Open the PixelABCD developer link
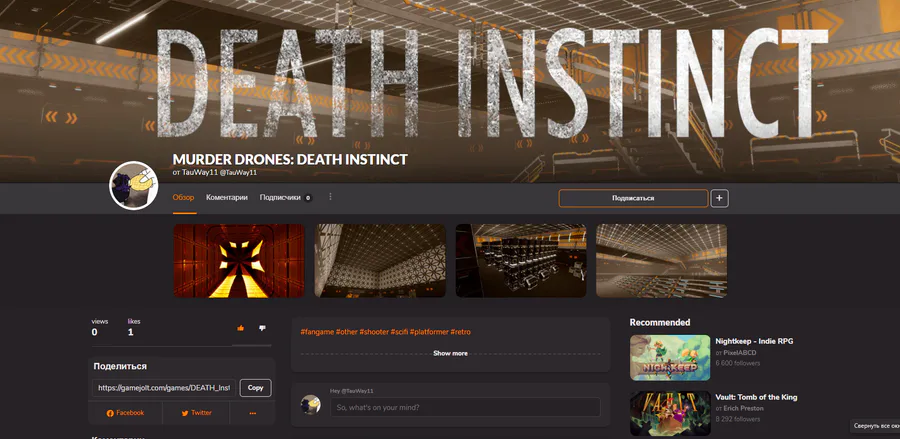Viewport: 900px width, 439px height. (739, 352)
